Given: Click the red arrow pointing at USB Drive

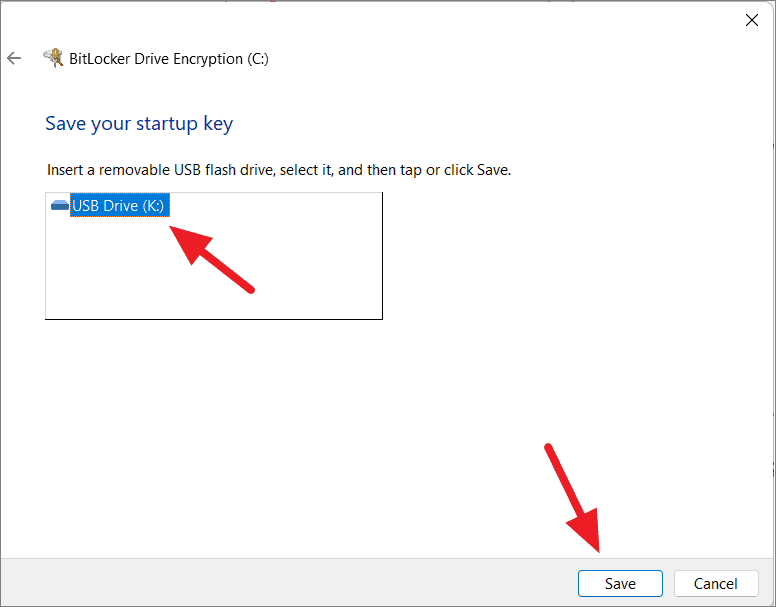Looking at the screenshot, I should point(210,258).
